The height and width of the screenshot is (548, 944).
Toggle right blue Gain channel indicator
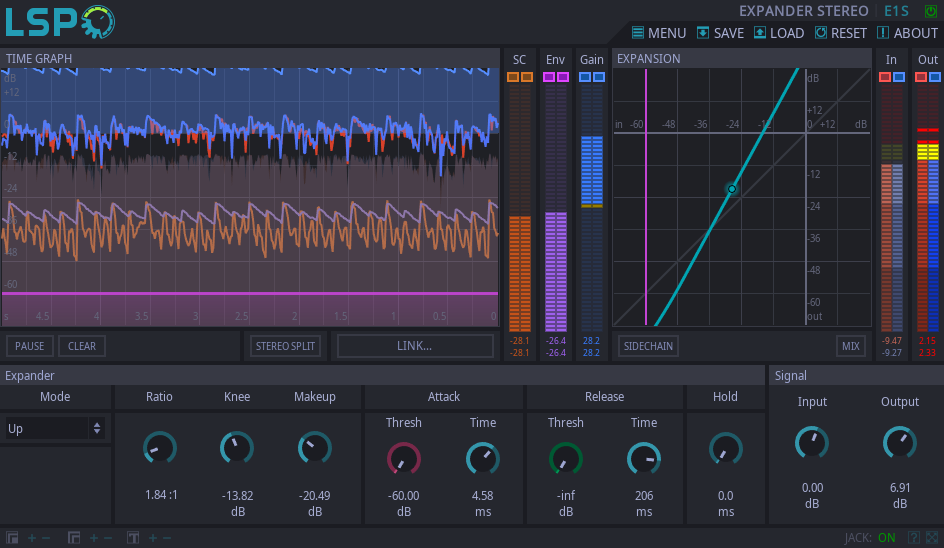pos(598,77)
